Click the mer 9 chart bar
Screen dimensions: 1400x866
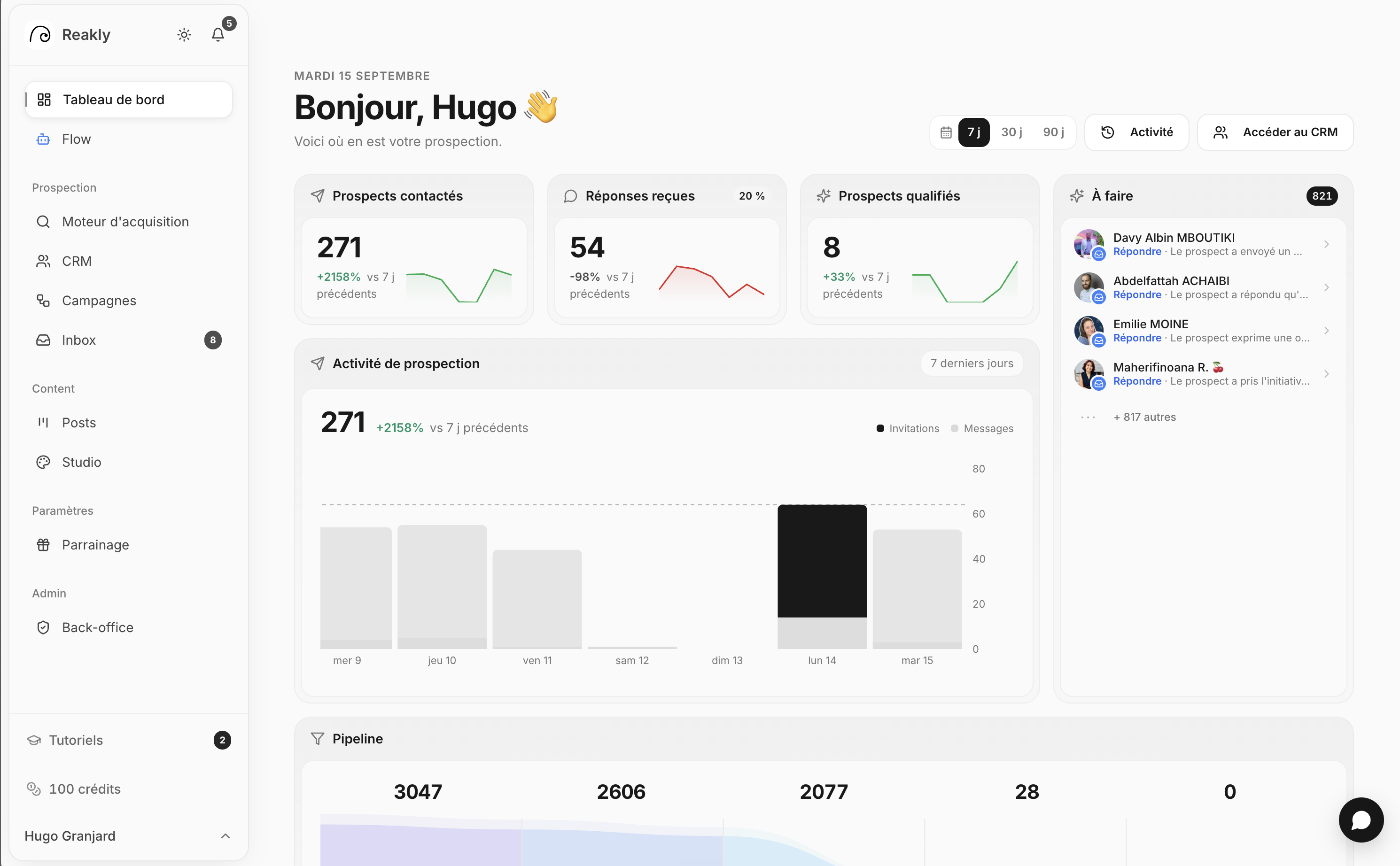click(x=356, y=588)
